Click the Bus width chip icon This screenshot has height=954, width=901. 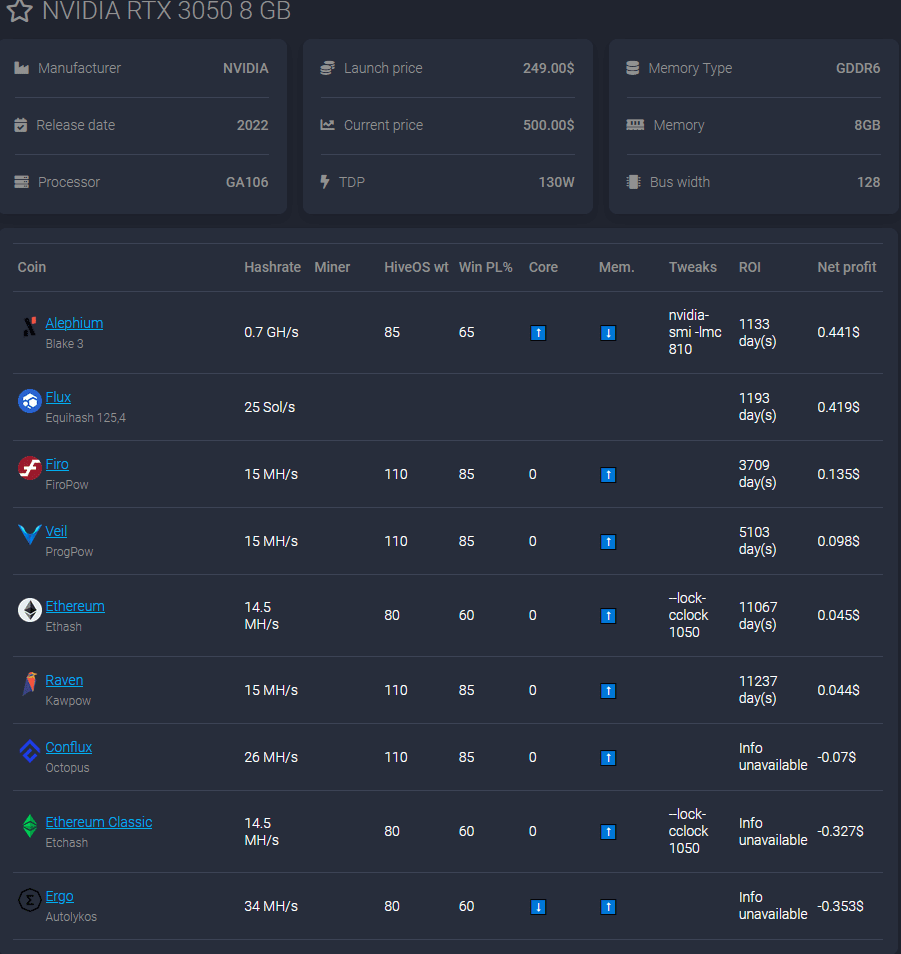point(633,182)
